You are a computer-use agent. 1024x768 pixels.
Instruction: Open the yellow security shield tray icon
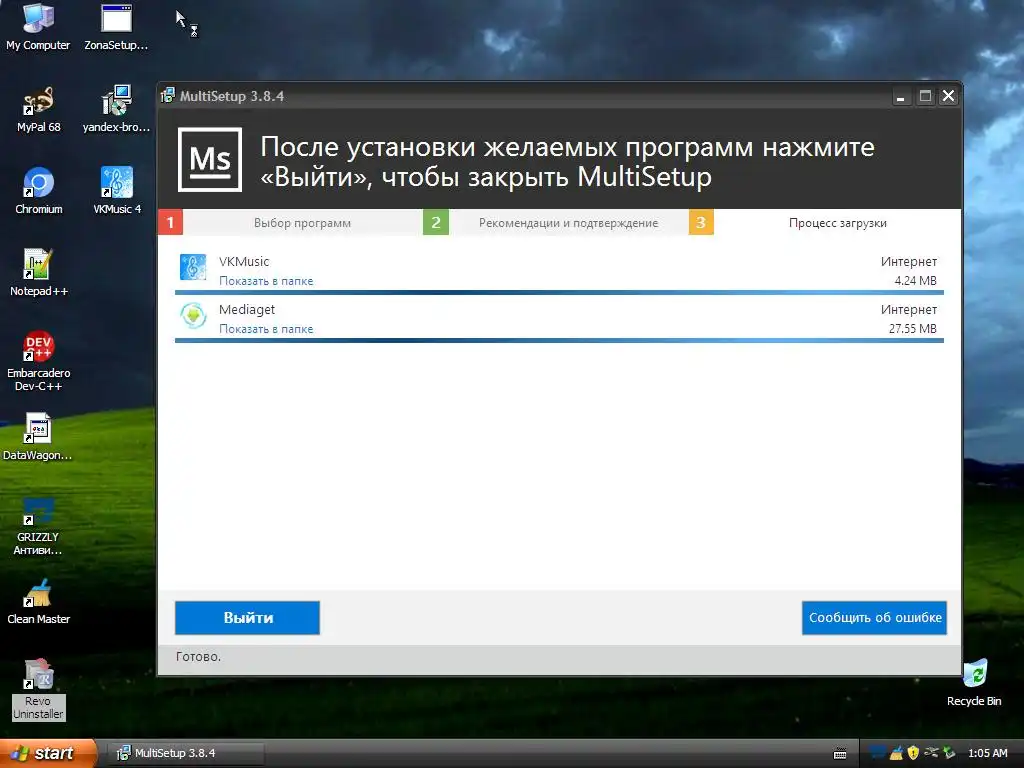[913, 753]
